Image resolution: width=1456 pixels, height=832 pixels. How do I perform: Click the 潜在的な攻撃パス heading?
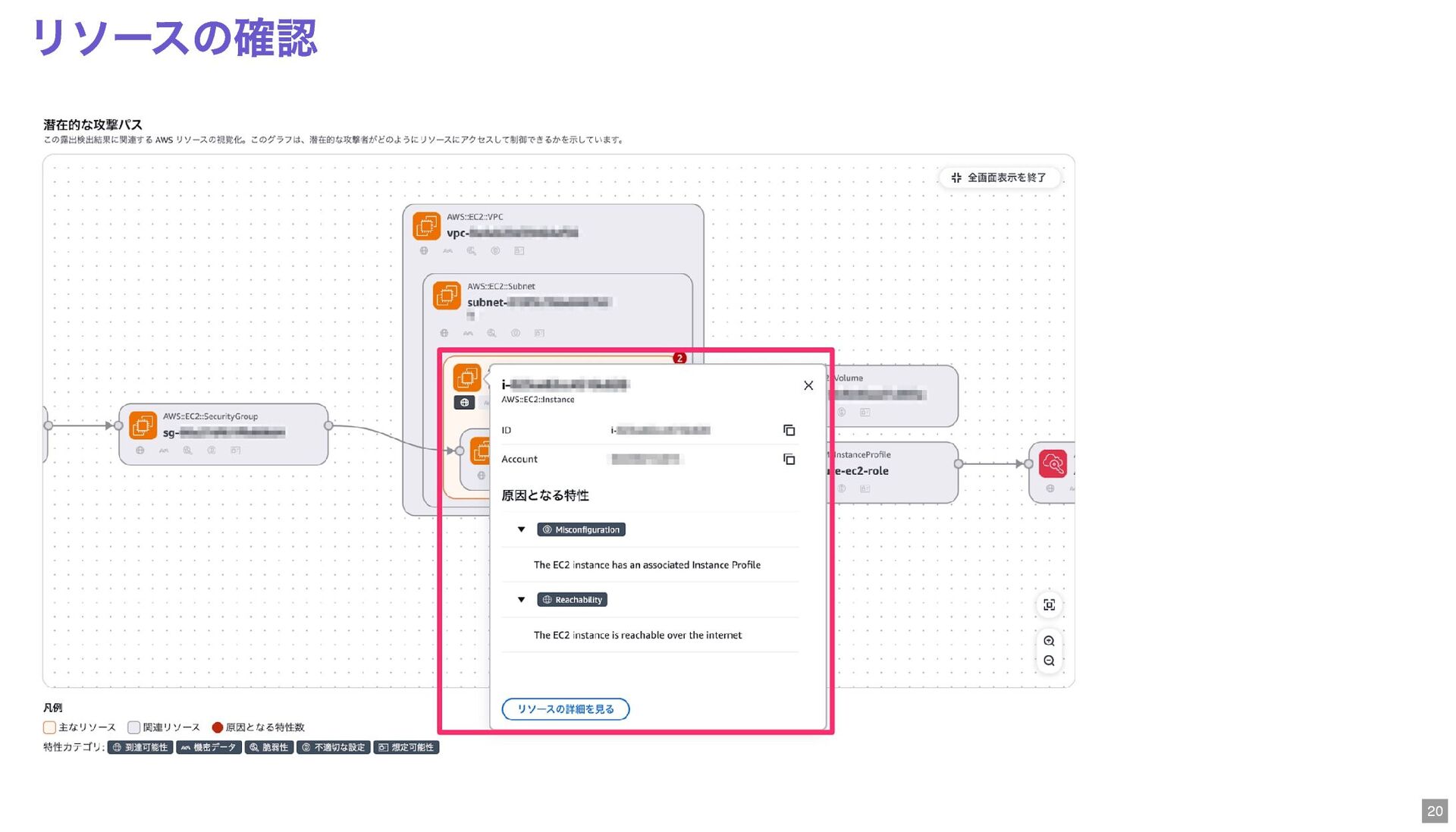[93, 124]
